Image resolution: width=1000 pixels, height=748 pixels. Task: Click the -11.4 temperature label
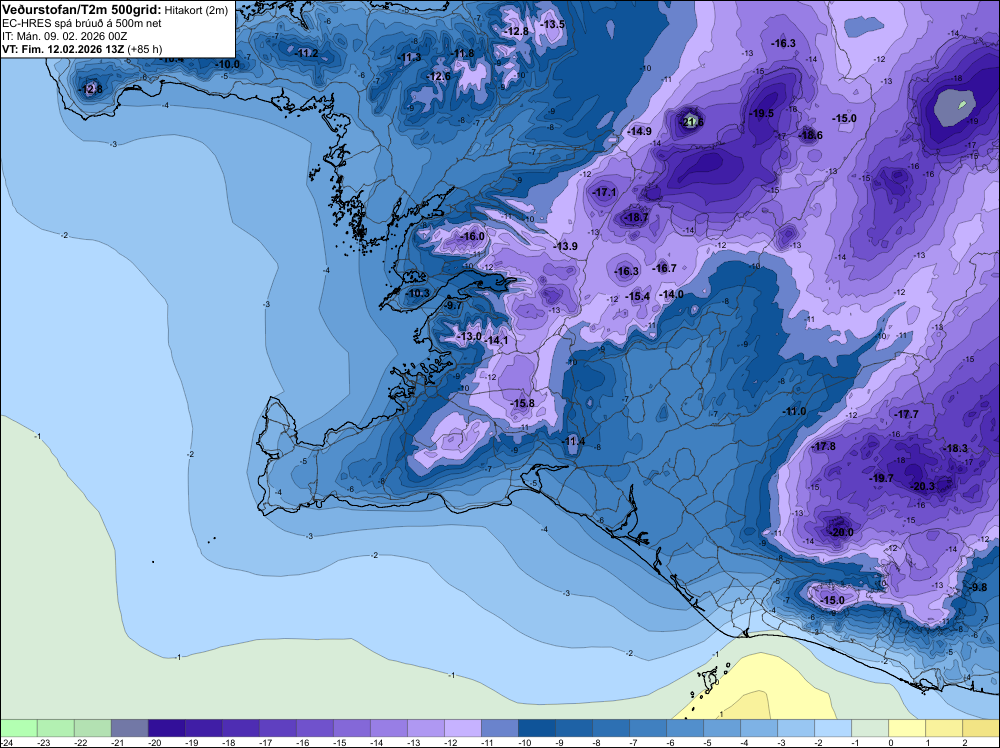[x=573, y=441]
